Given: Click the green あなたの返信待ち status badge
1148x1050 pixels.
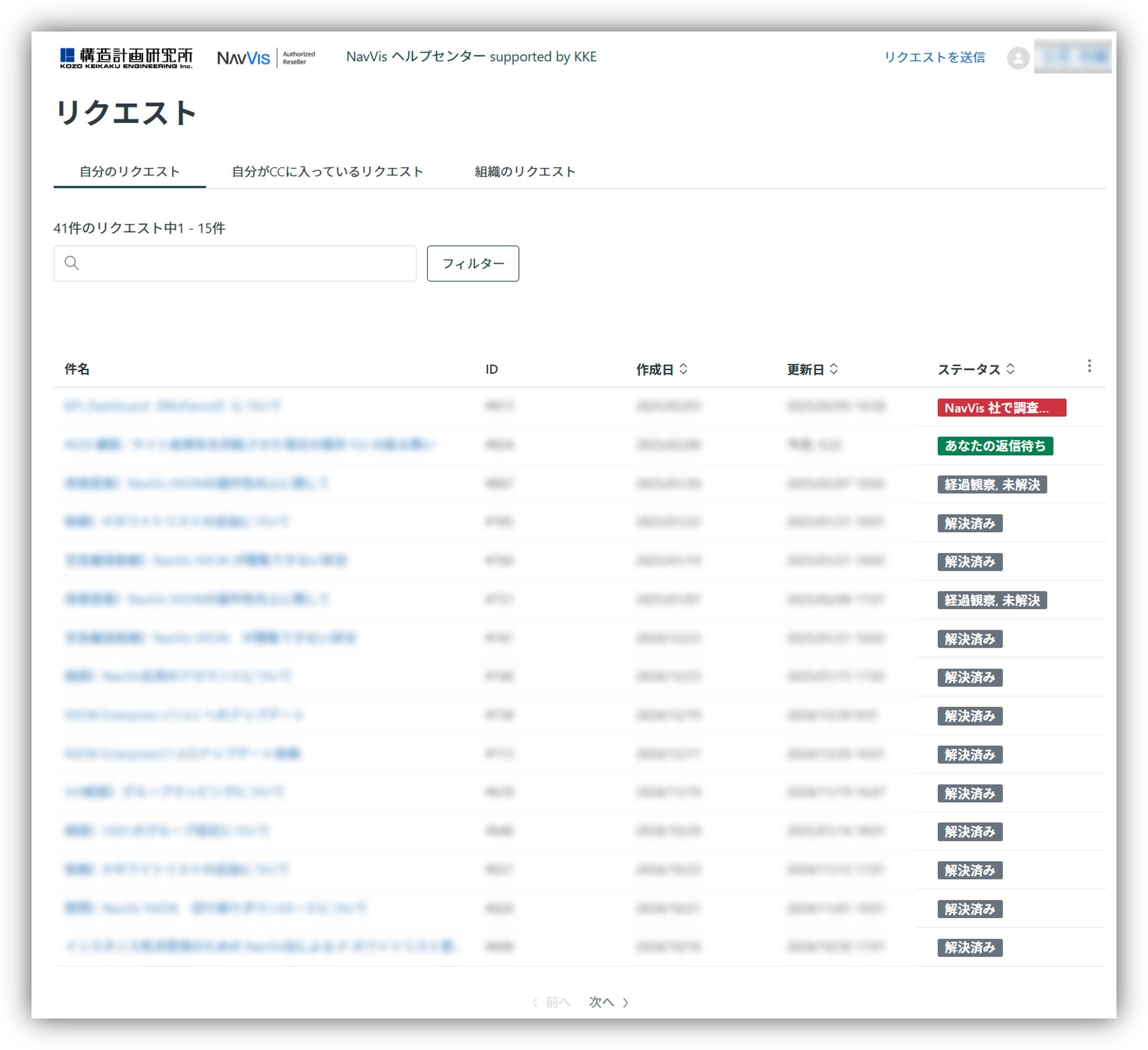Looking at the screenshot, I should click(x=995, y=446).
